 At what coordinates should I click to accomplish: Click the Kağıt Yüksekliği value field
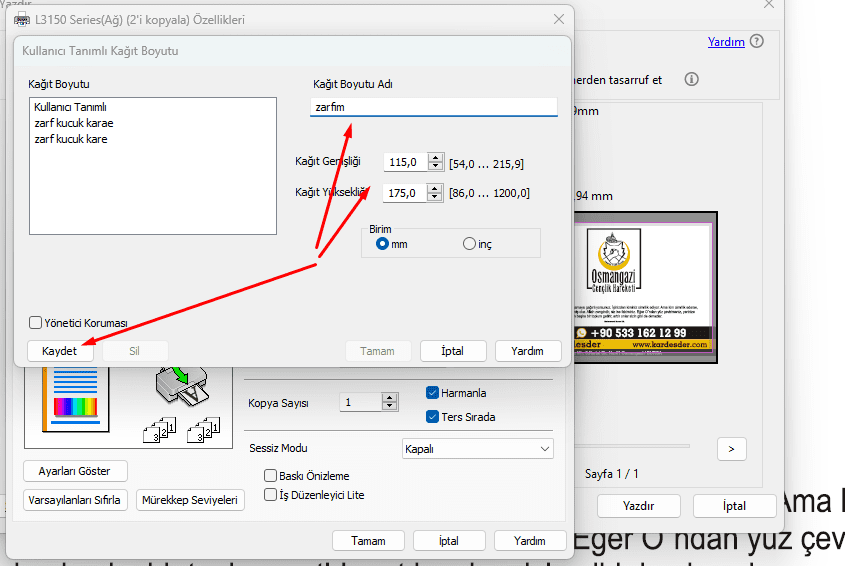click(404, 193)
